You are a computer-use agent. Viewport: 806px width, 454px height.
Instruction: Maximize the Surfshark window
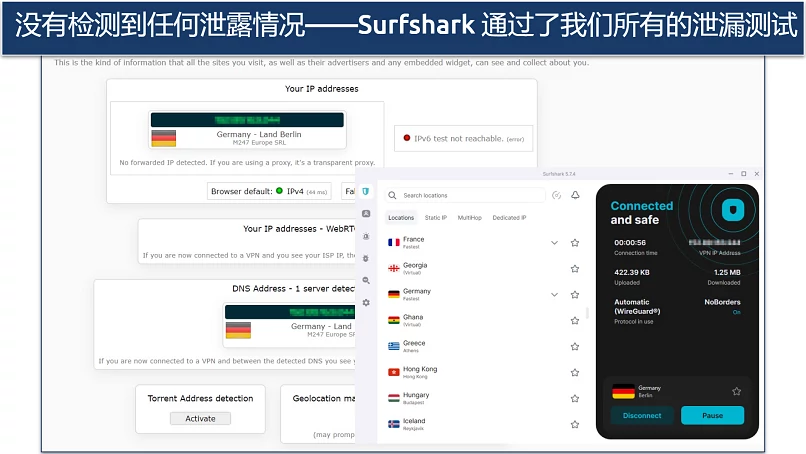click(x=743, y=174)
